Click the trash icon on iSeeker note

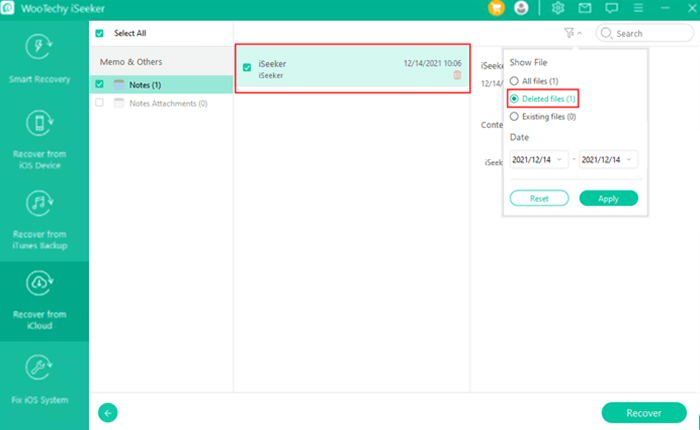457,75
